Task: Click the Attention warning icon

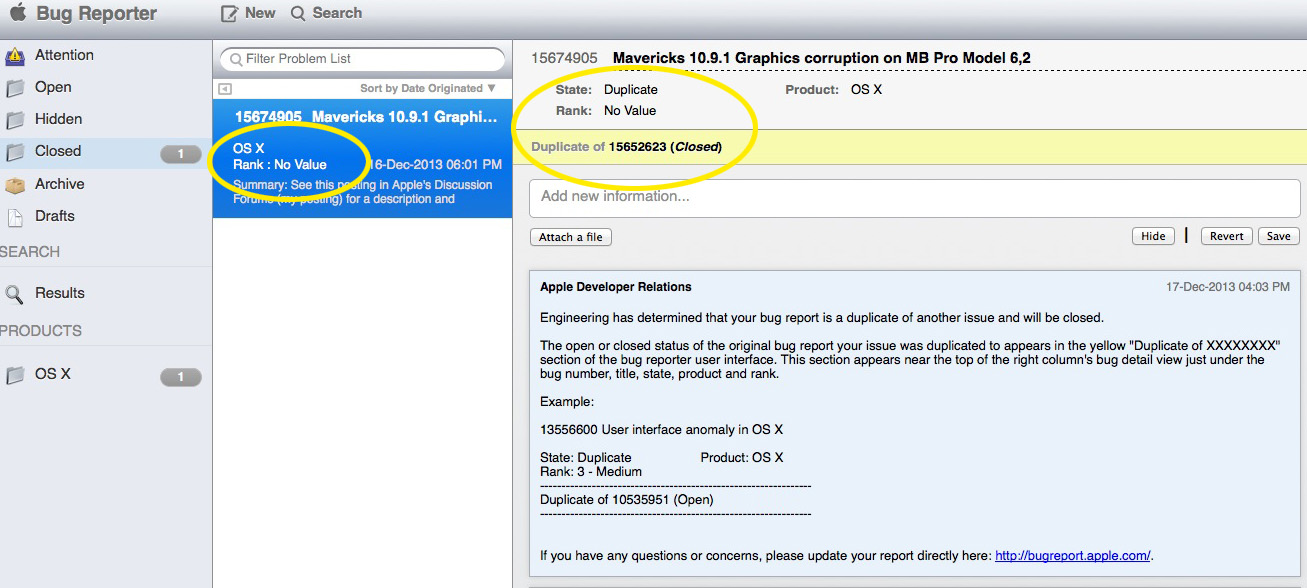Action: point(15,56)
